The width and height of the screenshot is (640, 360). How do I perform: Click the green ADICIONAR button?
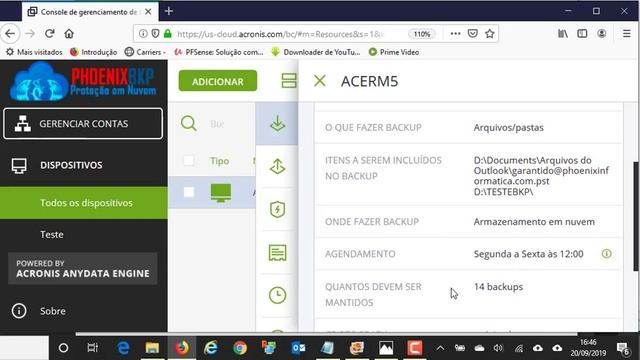click(218, 81)
